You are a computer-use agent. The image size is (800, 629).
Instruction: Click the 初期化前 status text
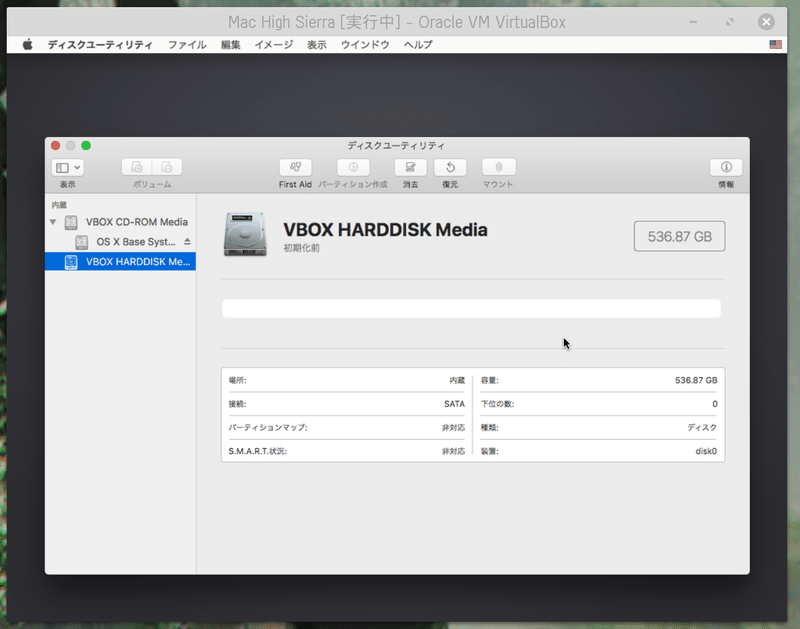(302, 248)
